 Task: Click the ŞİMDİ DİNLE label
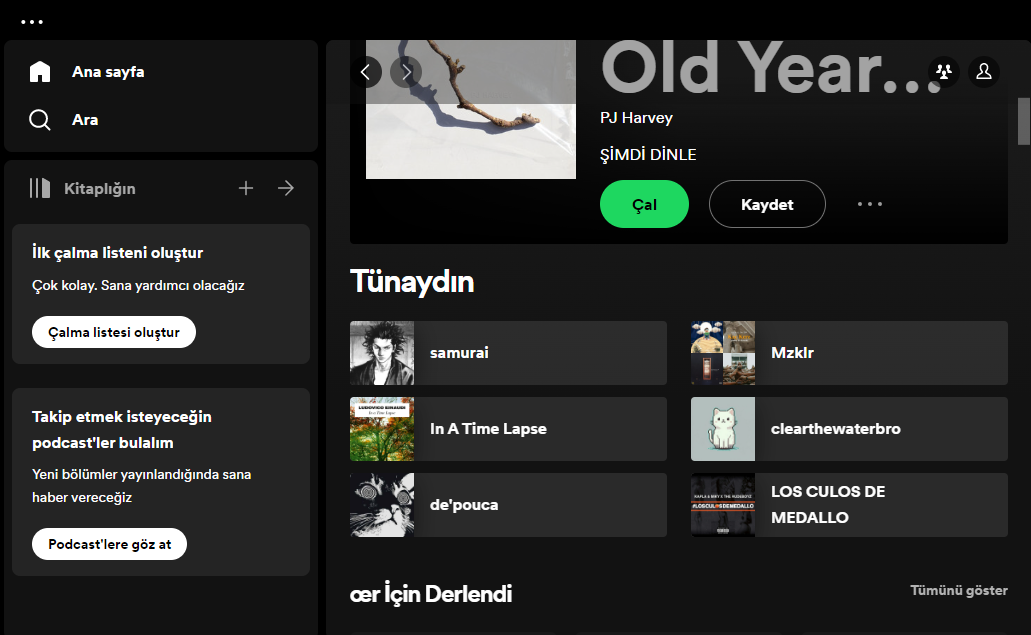pos(648,155)
